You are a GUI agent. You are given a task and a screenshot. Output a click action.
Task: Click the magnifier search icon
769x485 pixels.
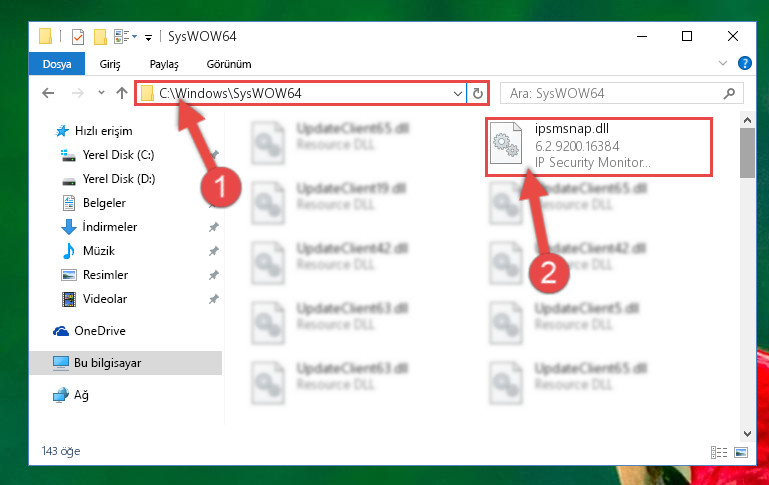pyautogui.click(x=729, y=93)
